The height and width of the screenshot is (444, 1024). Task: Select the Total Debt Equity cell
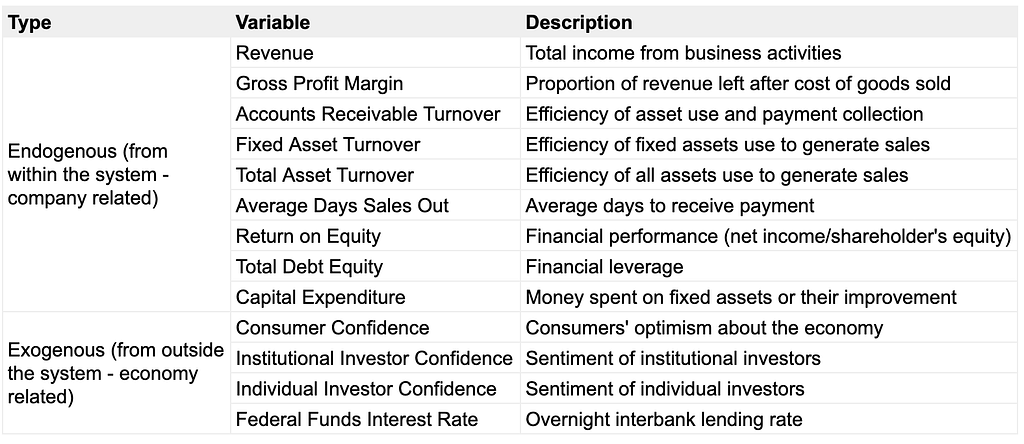(x=376, y=266)
